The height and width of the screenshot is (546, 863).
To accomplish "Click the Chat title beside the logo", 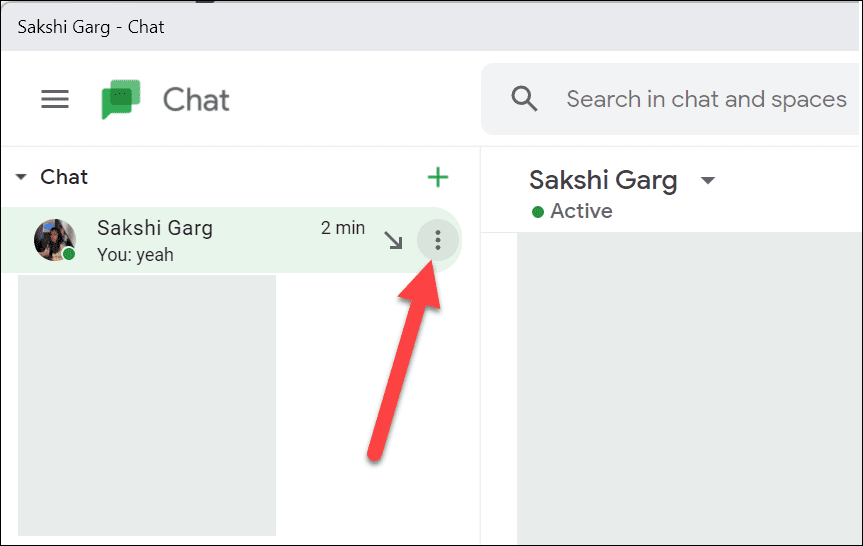I will [196, 100].
